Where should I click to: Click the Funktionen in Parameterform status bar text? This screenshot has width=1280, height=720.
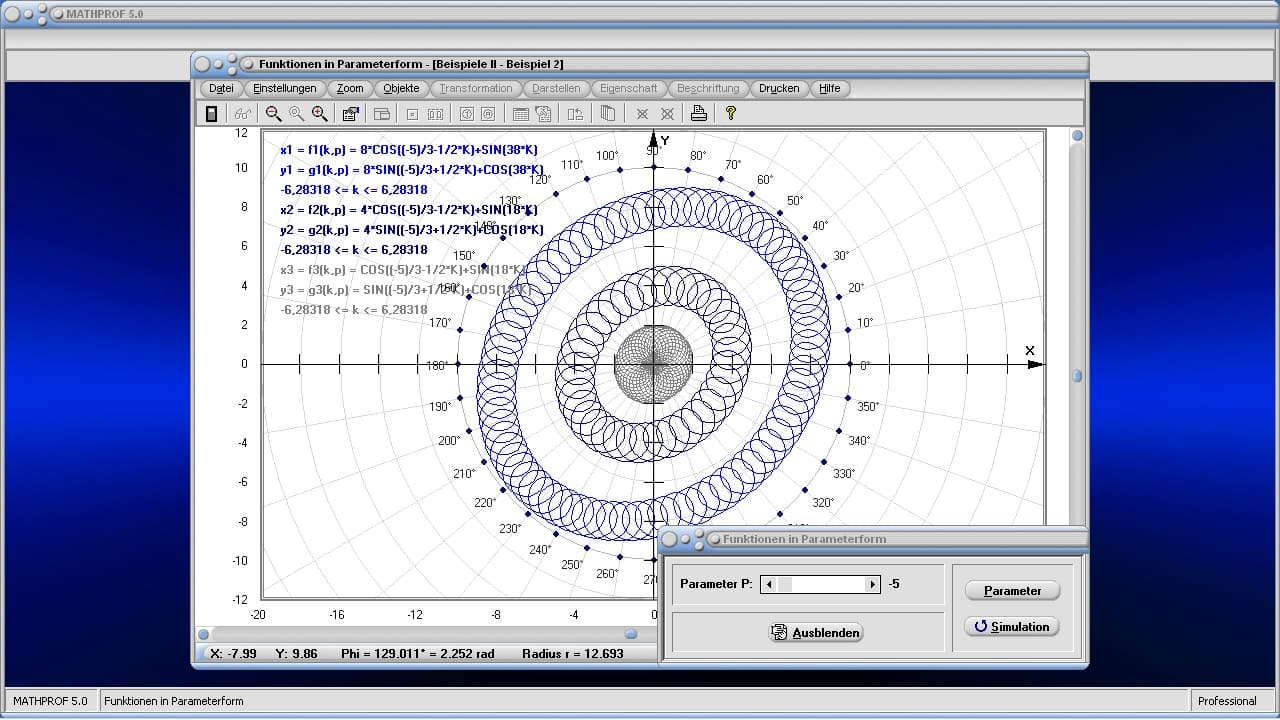pos(174,701)
